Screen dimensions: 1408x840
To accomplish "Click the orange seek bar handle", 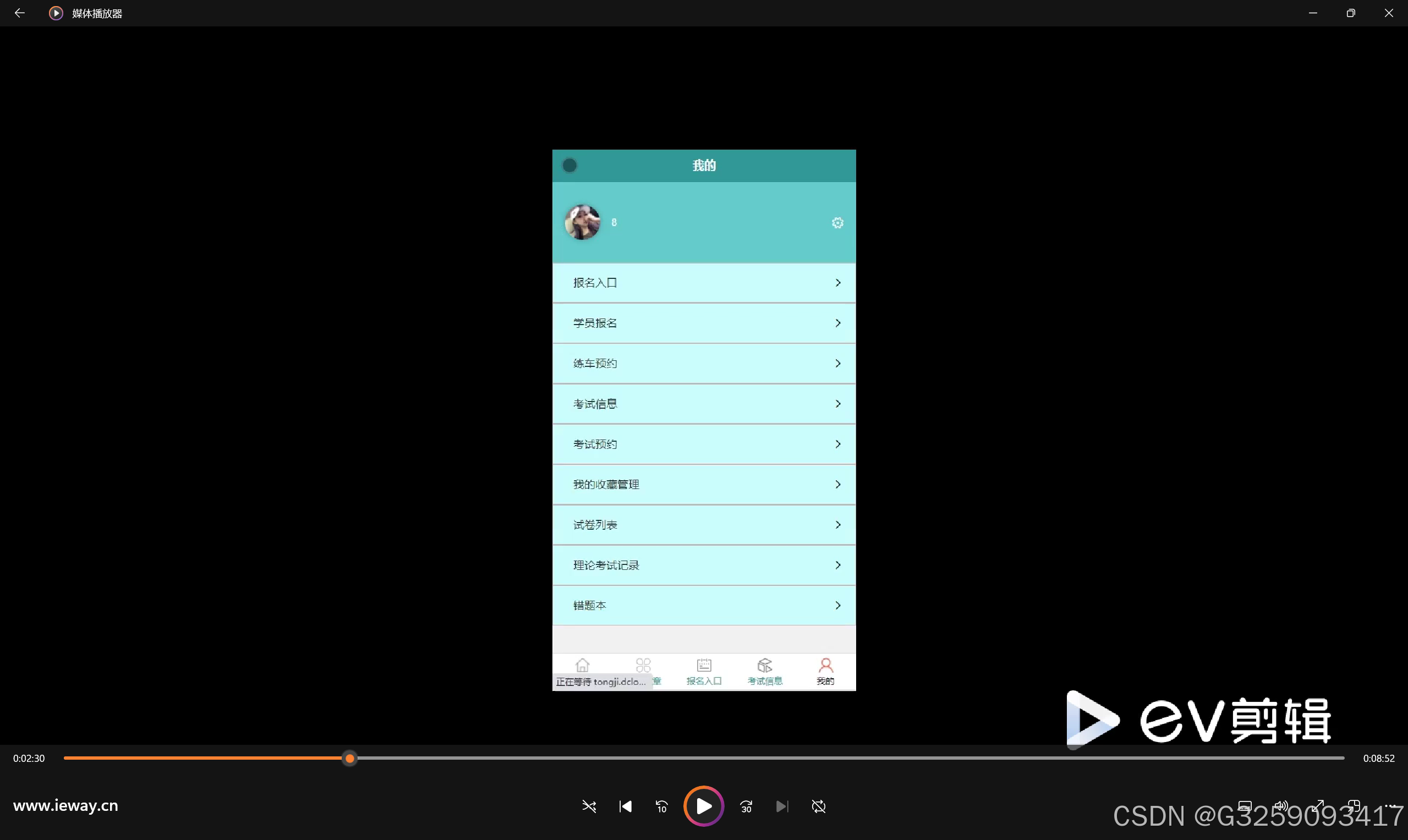I will [350, 758].
